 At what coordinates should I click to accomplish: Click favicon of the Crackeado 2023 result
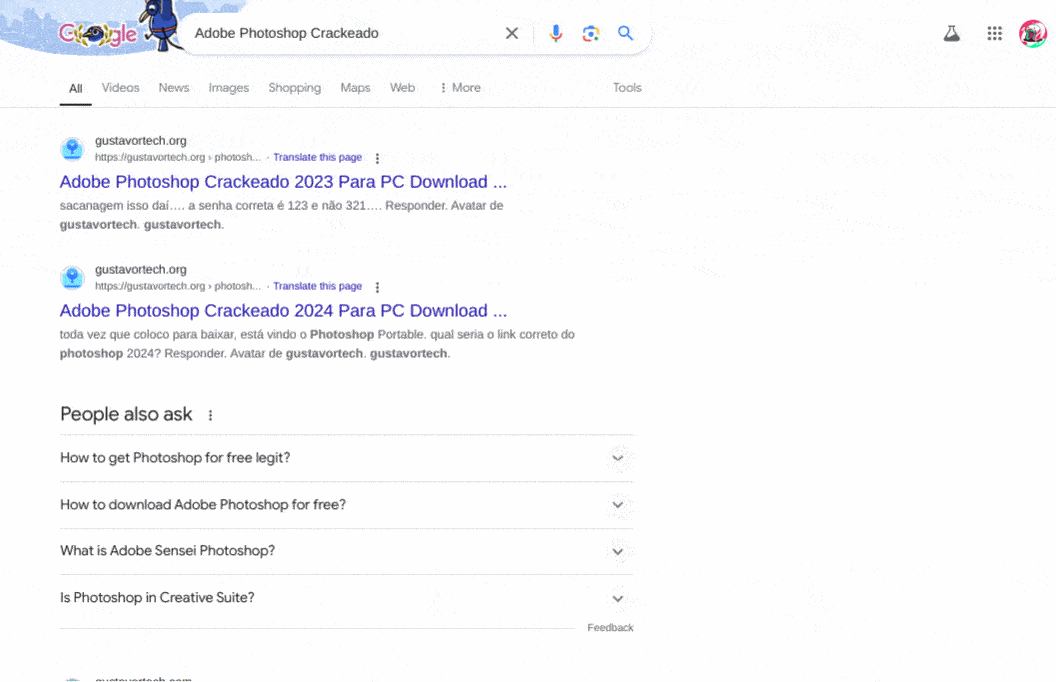click(72, 149)
